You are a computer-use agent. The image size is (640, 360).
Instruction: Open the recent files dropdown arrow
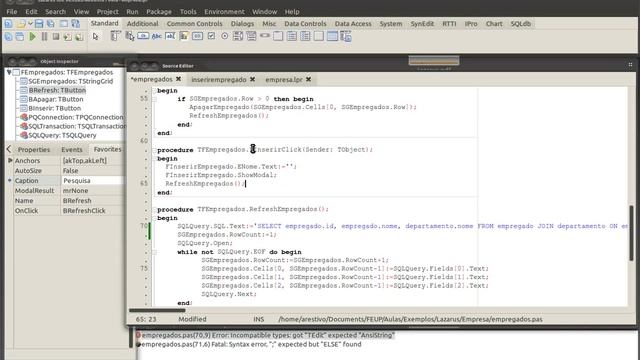coord(30,24)
